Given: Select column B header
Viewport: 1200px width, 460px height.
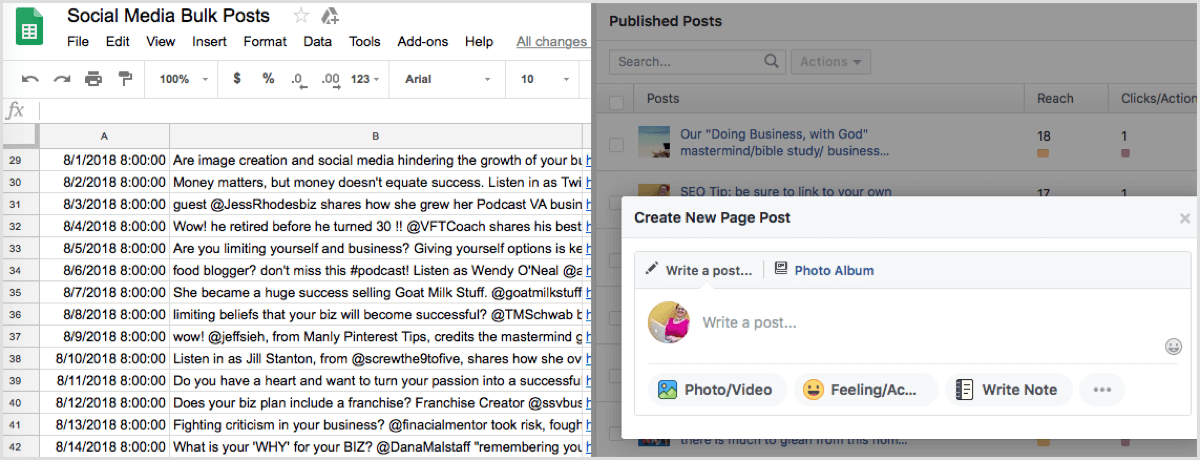Looking at the screenshot, I should coord(376,136).
